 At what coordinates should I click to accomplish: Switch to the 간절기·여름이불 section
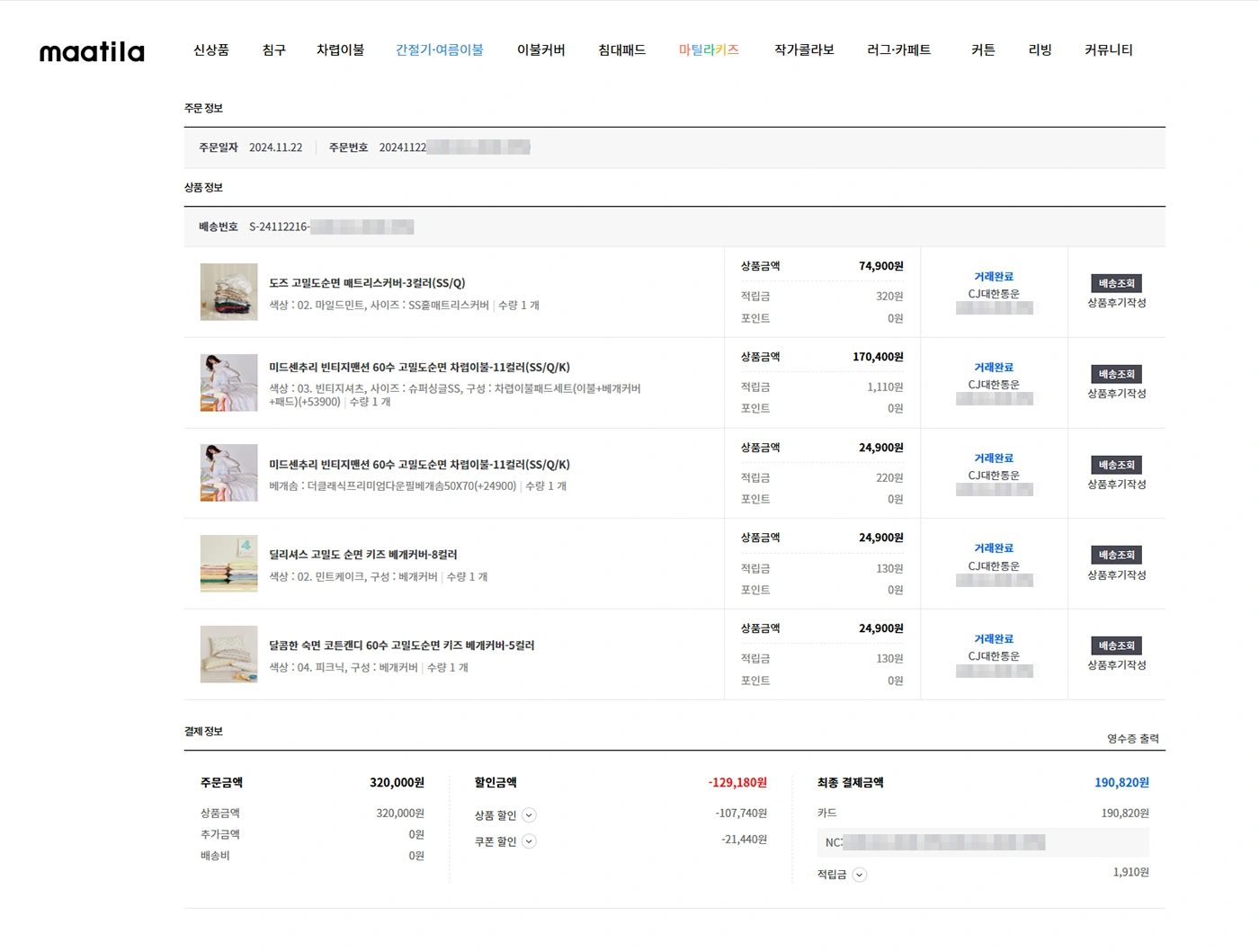tap(440, 50)
